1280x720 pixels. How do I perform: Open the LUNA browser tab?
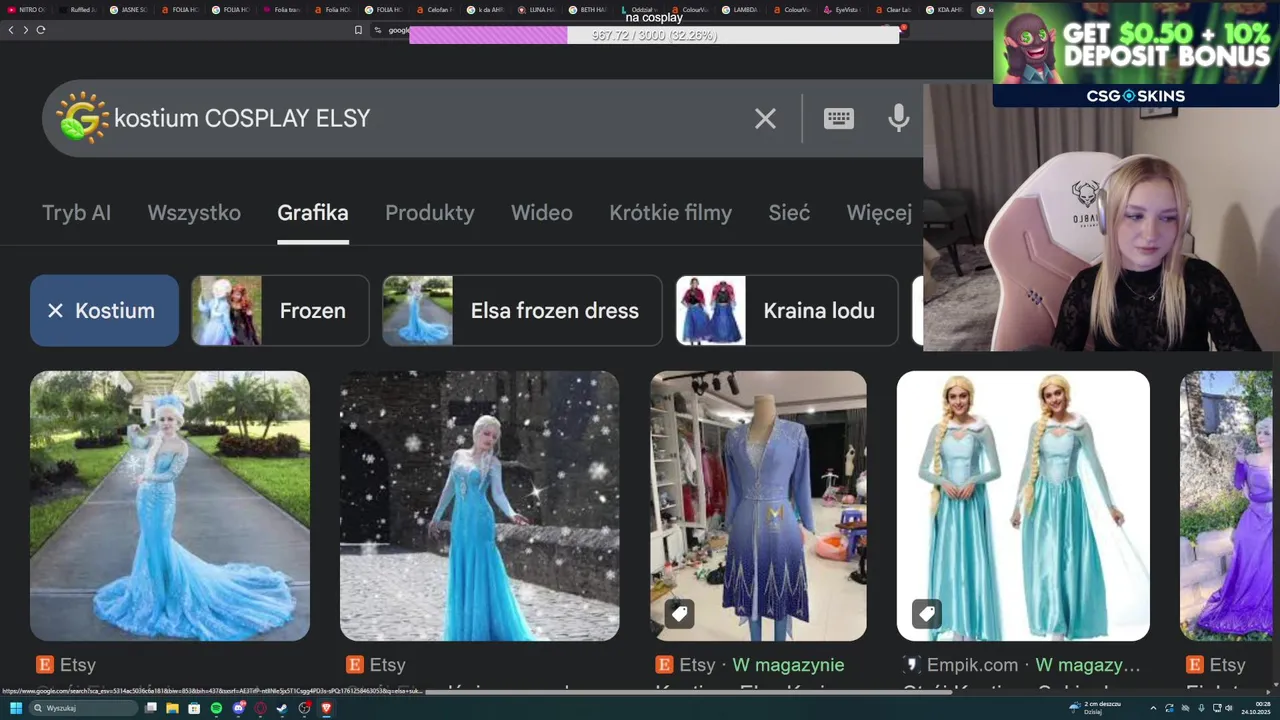(x=538, y=10)
